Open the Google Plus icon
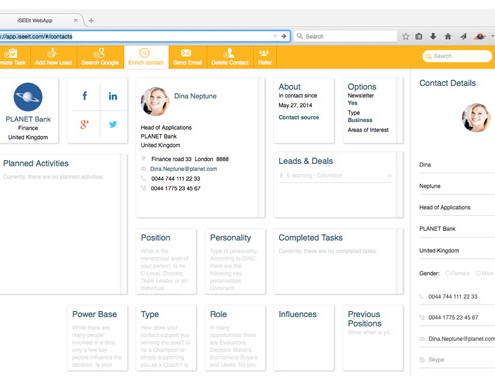This screenshot has height=376, width=495. [x=84, y=124]
